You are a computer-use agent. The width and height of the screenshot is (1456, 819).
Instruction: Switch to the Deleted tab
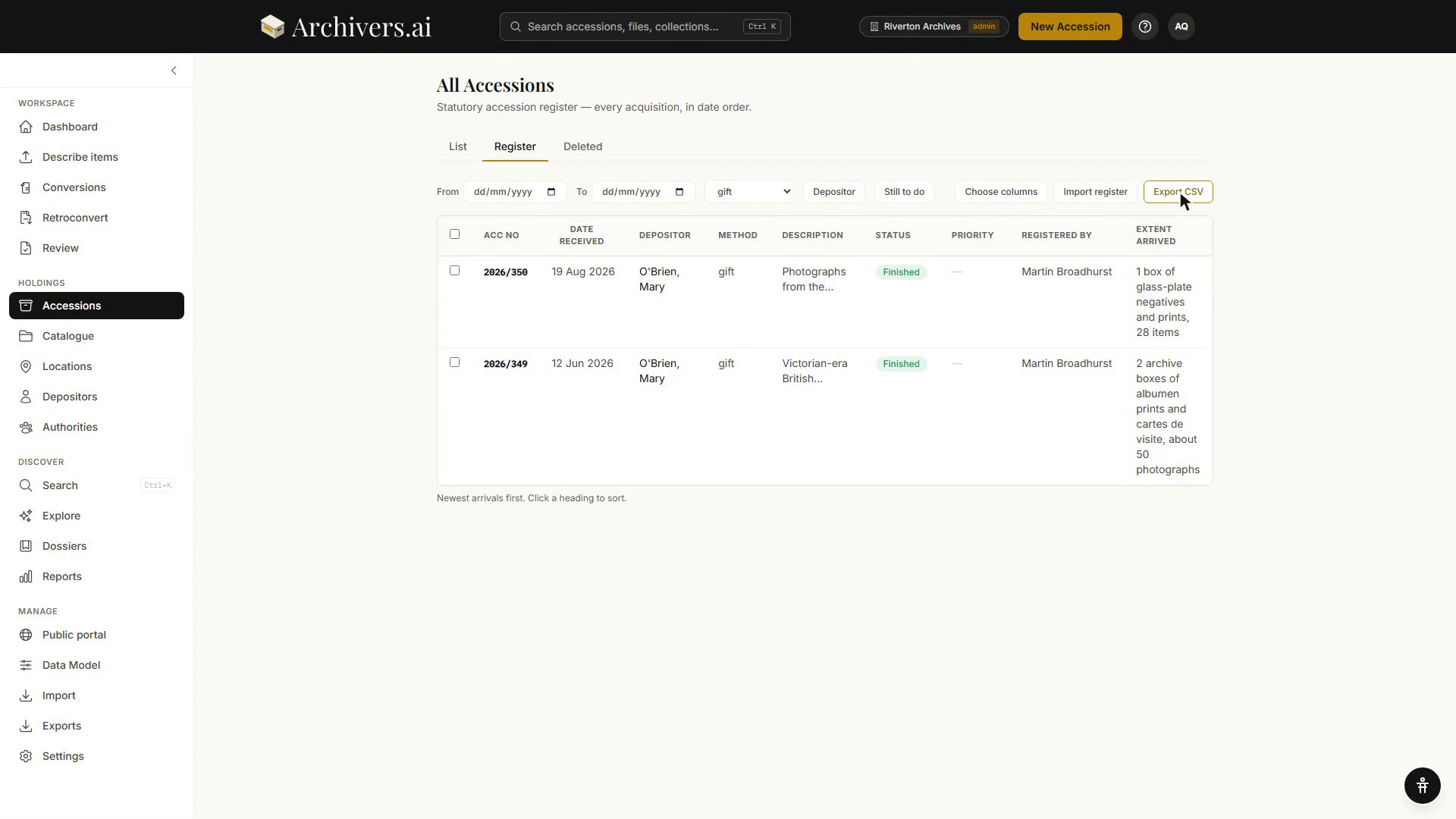(582, 146)
